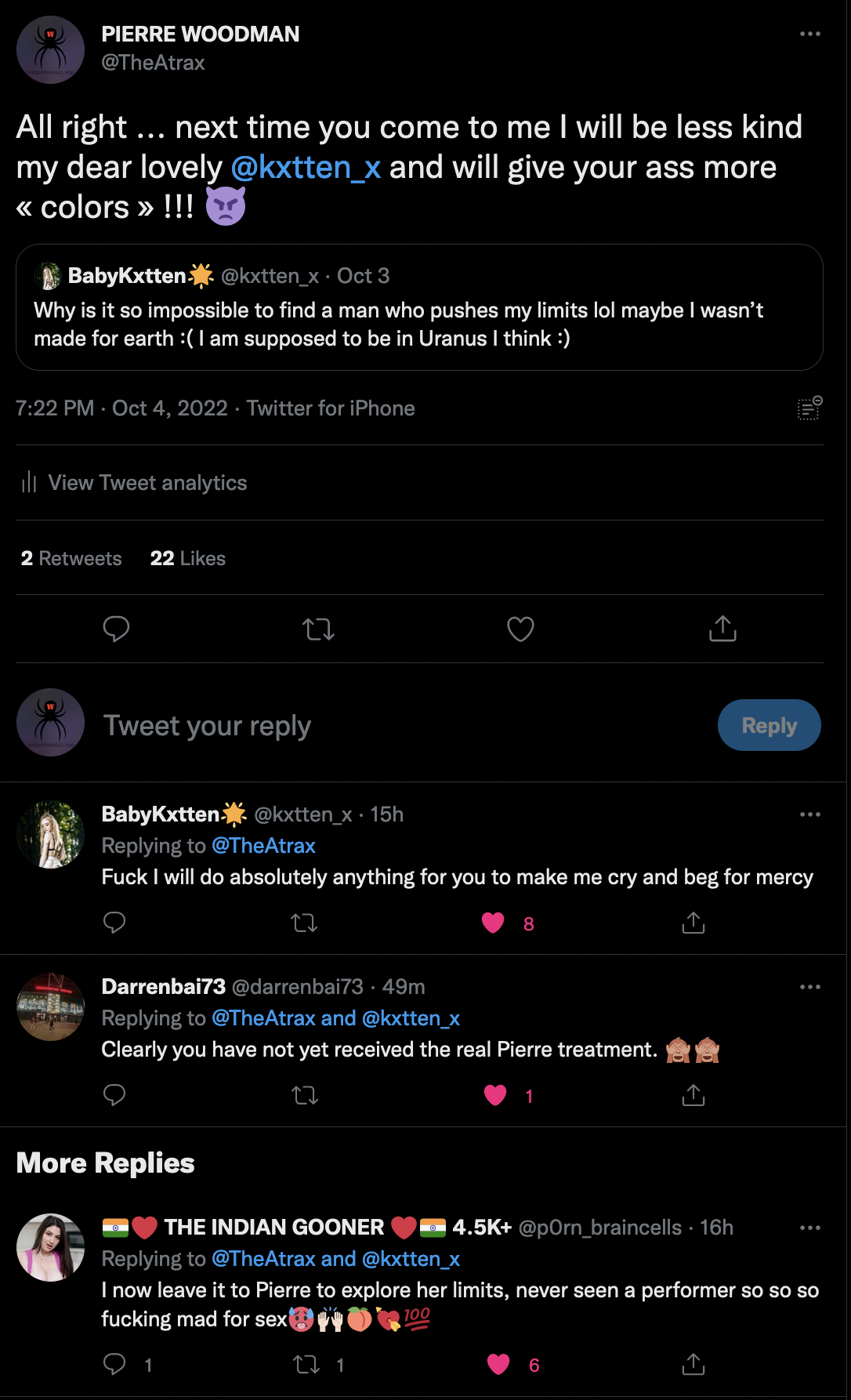Image resolution: width=851 pixels, height=1400 pixels.
Task: Share THE INDIAN GOONER's reply
Action: [x=693, y=1365]
